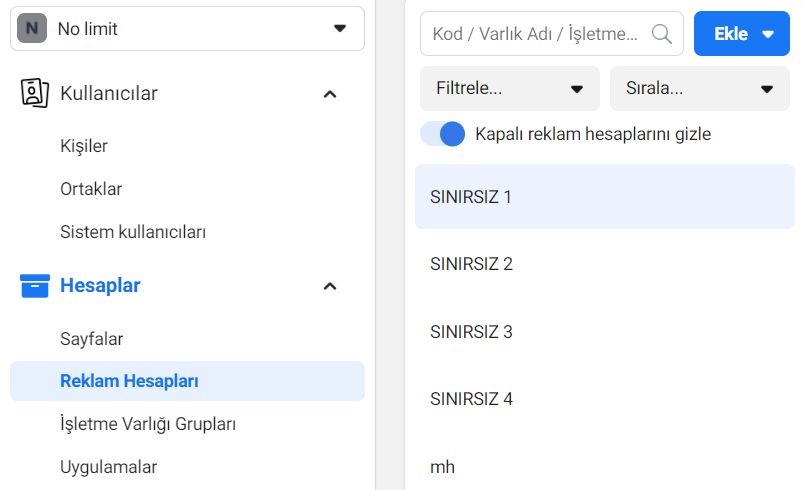Click the search magnifier icon
The width and height of the screenshot is (804, 490).
pyautogui.click(x=661, y=34)
